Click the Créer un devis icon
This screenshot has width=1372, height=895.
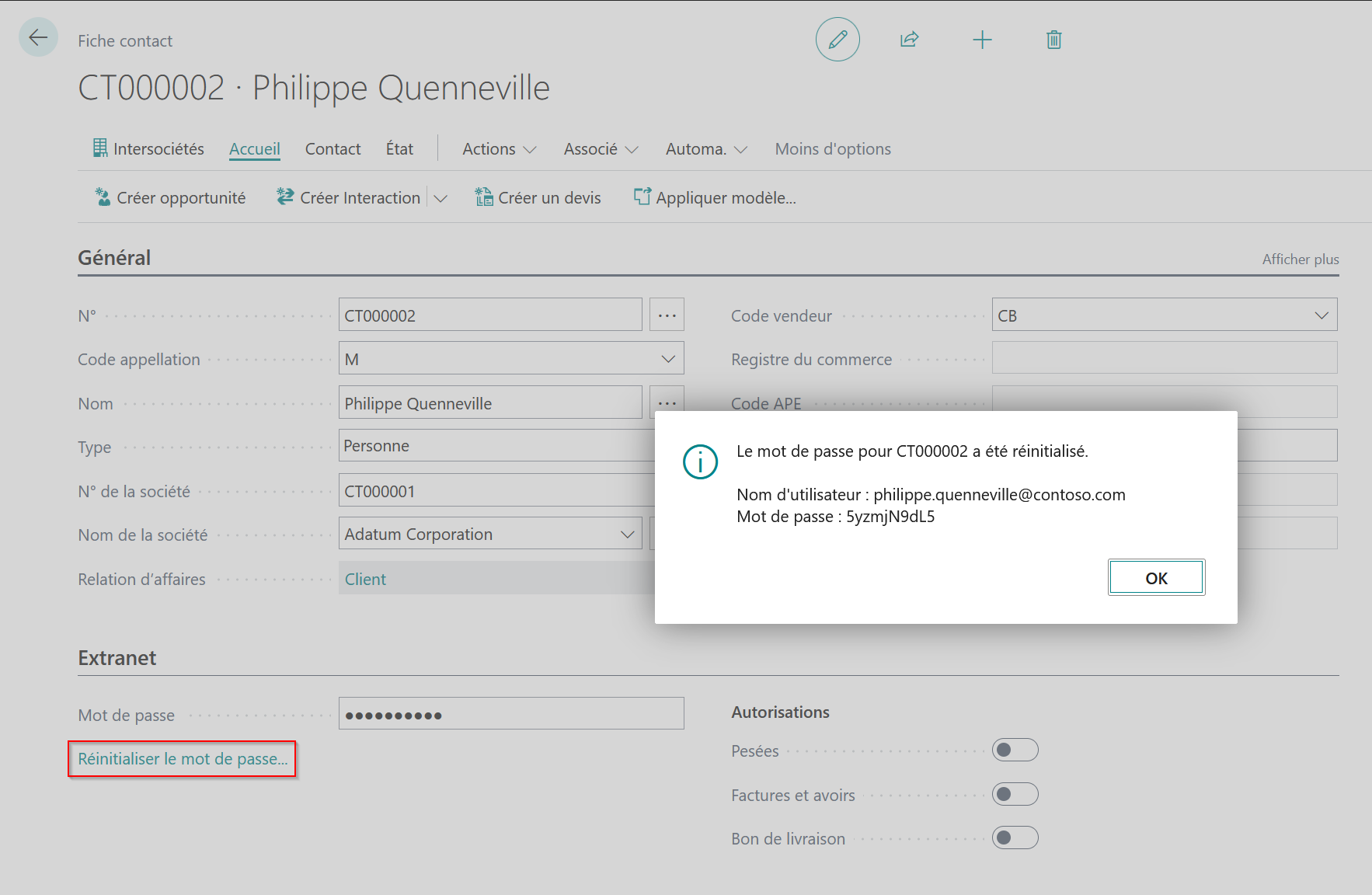click(x=484, y=197)
